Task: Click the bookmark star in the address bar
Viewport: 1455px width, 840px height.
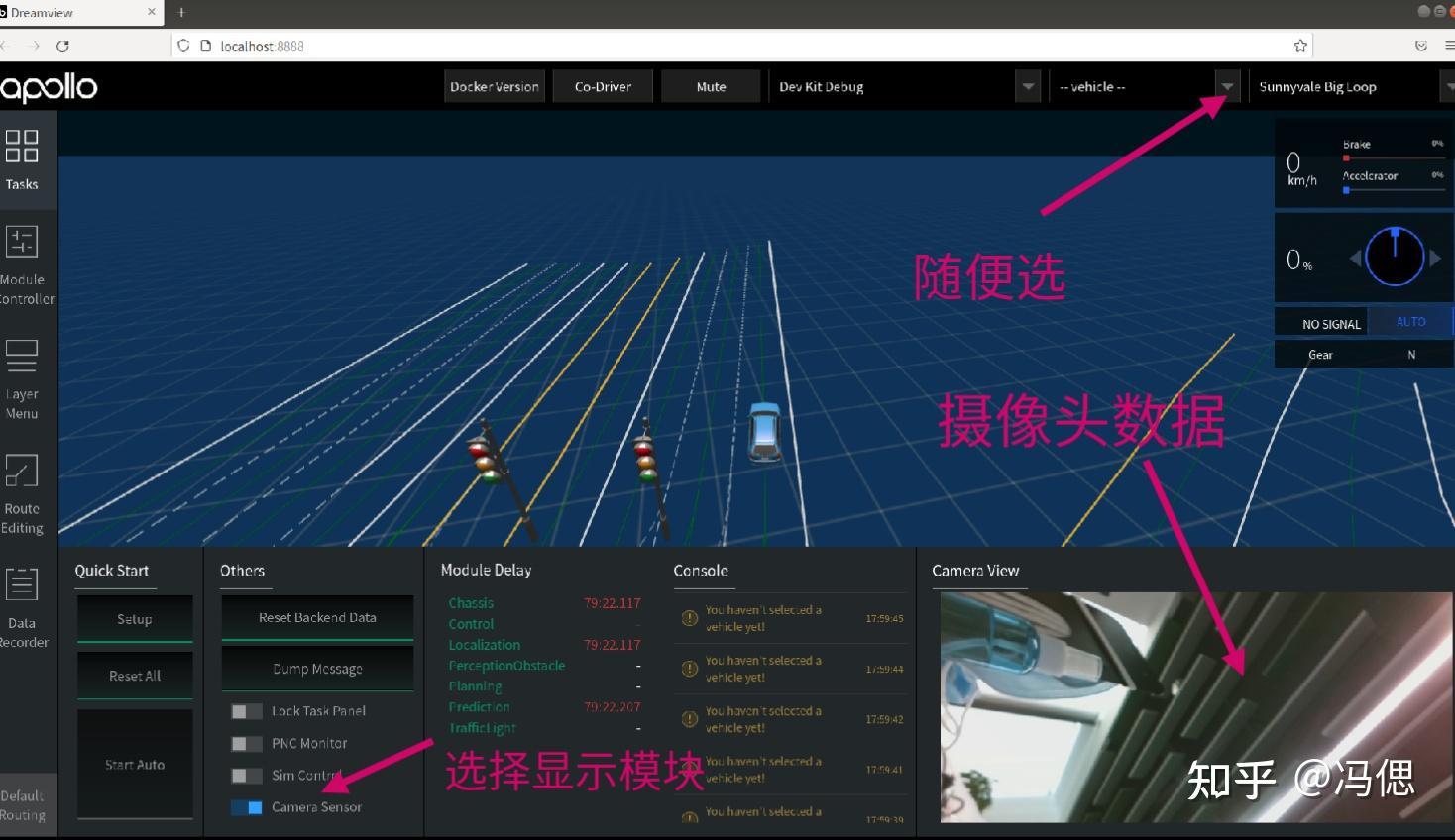Action: pyautogui.click(x=1299, y=45)
